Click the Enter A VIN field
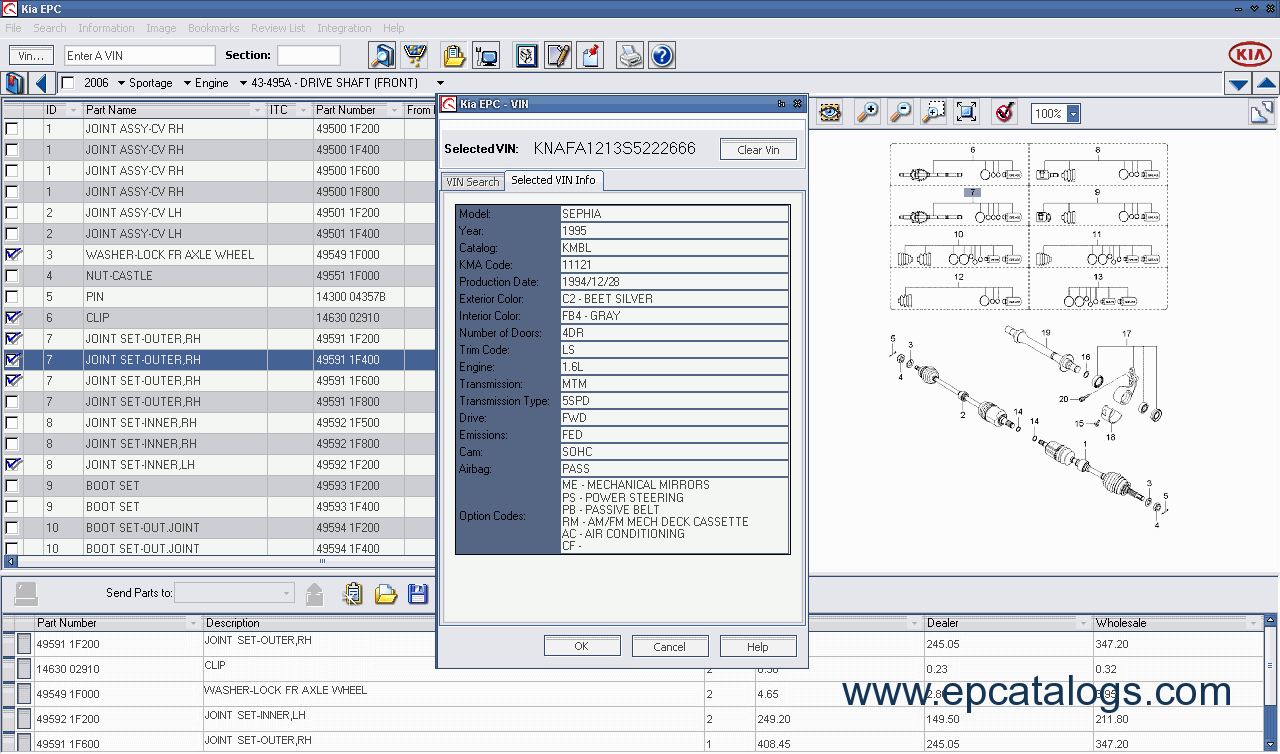The height and width of the screenshot is (754, 1280). pyautogui.click(x=140, y=56)
